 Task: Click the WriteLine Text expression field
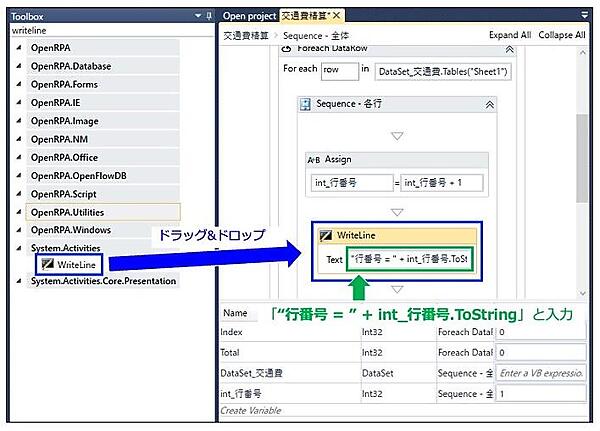coord(410,259)
